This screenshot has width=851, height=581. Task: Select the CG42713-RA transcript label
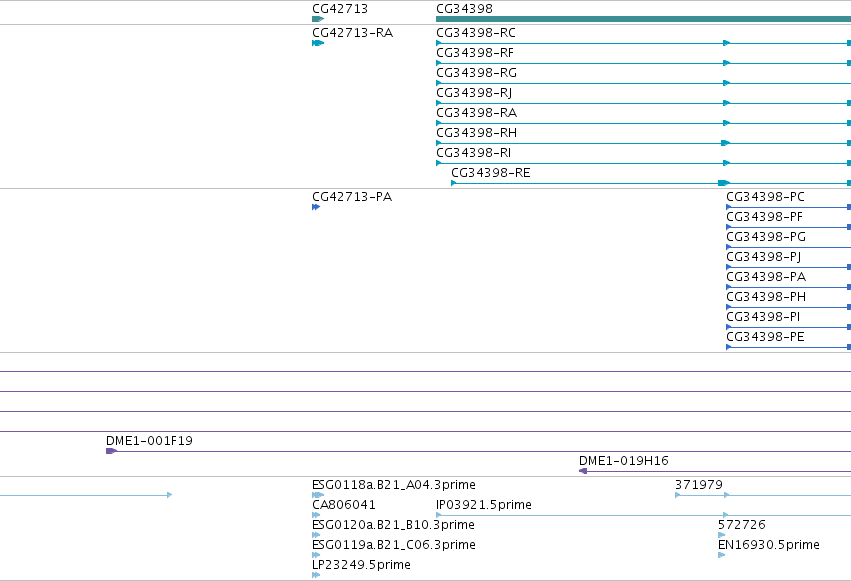point(352,33)
